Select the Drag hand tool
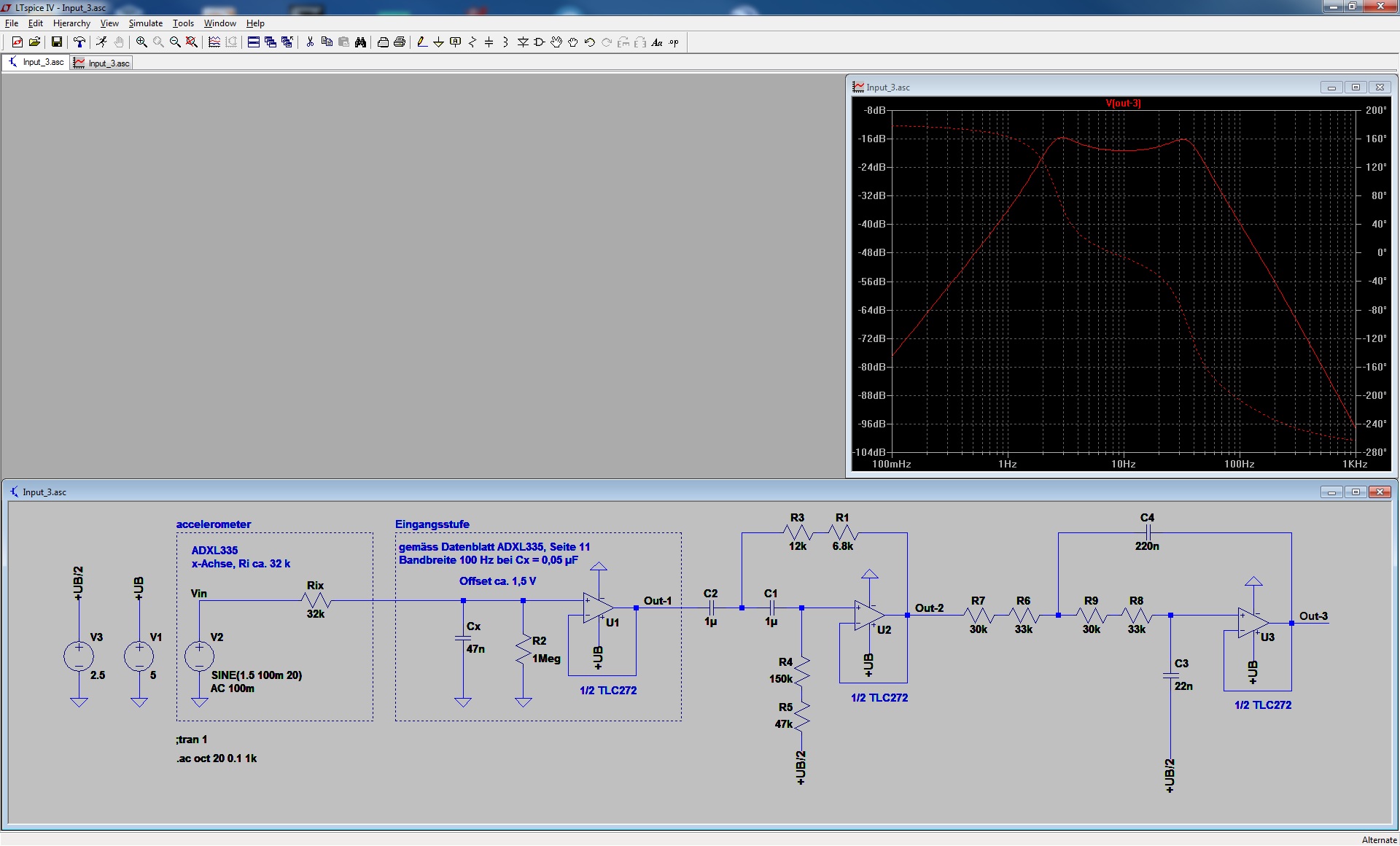The image size is (1400, 846). pyautogui.click(x=573, y=42)
